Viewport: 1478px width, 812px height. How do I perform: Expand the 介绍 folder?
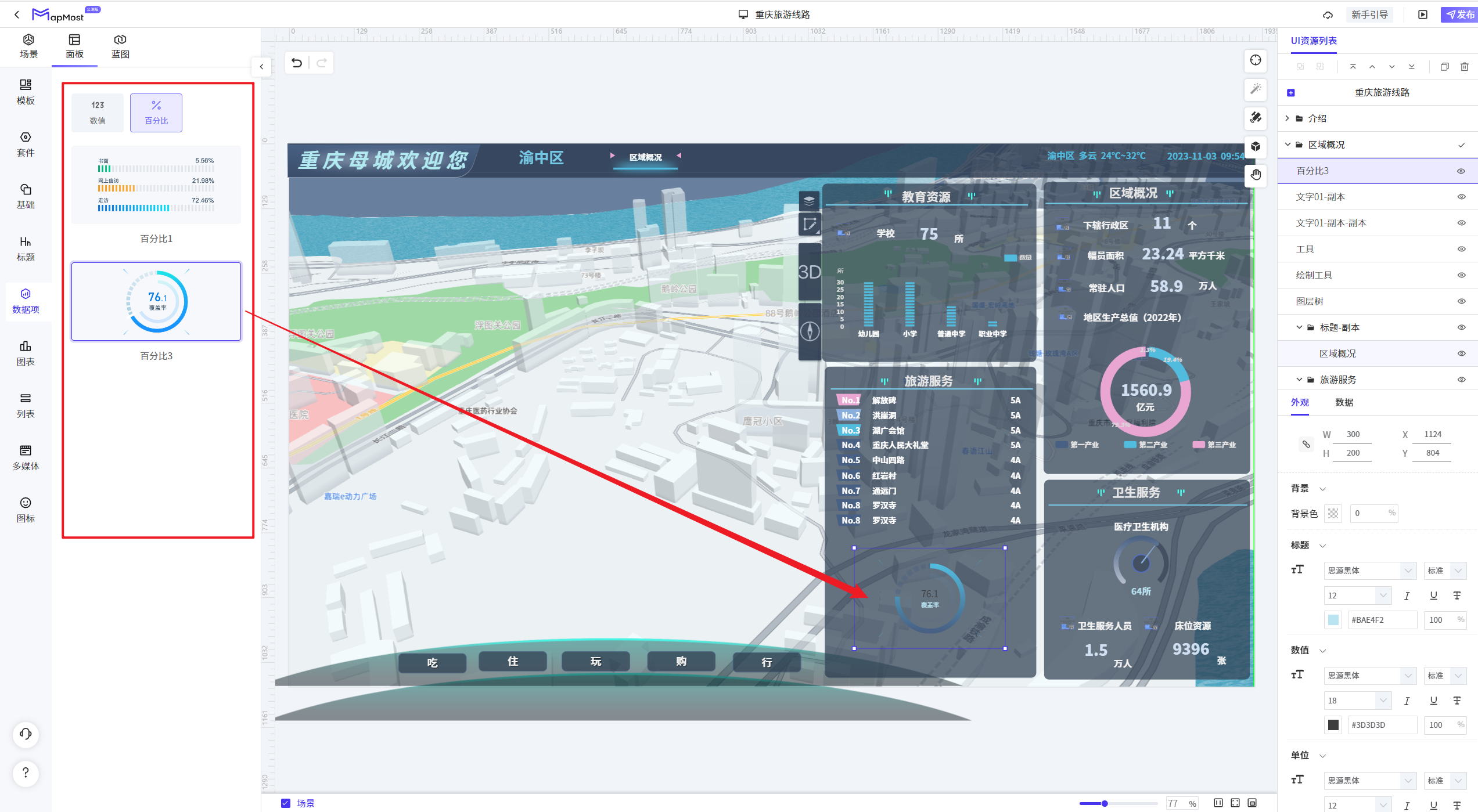[1288, 118]
